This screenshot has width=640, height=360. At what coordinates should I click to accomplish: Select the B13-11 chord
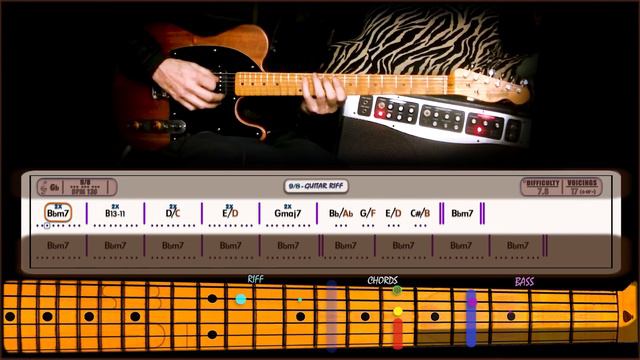click(x=115, y=213)
